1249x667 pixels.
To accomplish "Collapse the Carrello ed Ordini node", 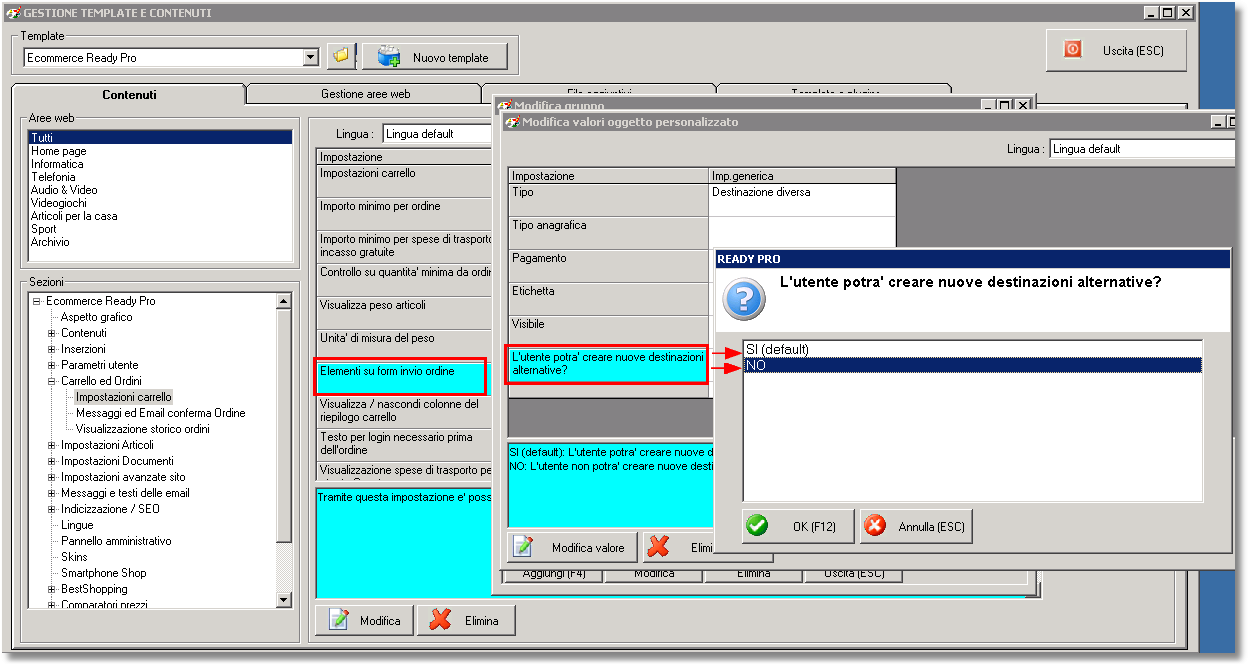I will [x=52, y=381].
